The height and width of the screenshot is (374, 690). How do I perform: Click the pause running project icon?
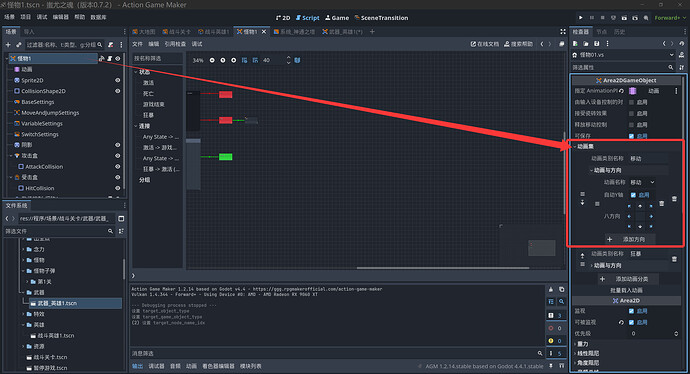591,18
